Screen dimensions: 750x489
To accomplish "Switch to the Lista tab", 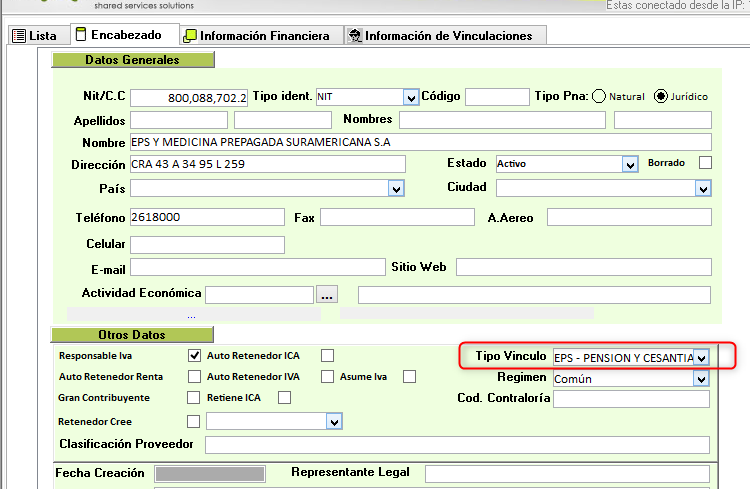I will [x=34, y=35].
